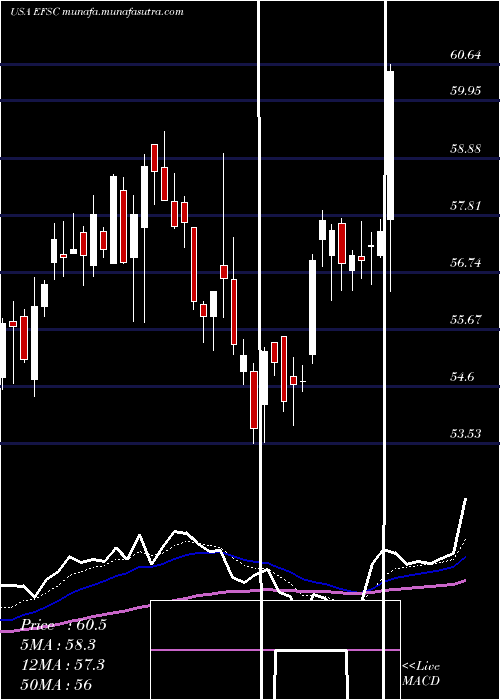The width and height of the screenshot is (500, 700).
Task: Select the 58.88 price axis label
Action: click(x=466, y=149)
